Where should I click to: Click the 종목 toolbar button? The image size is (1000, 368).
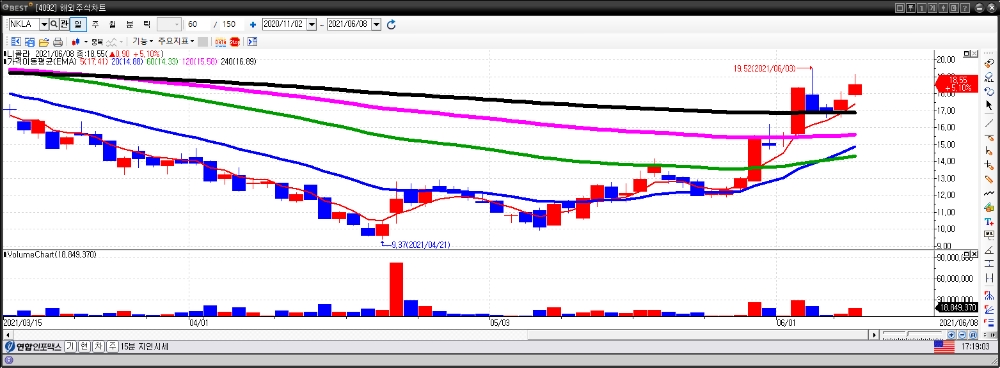[x=98, y=41]
